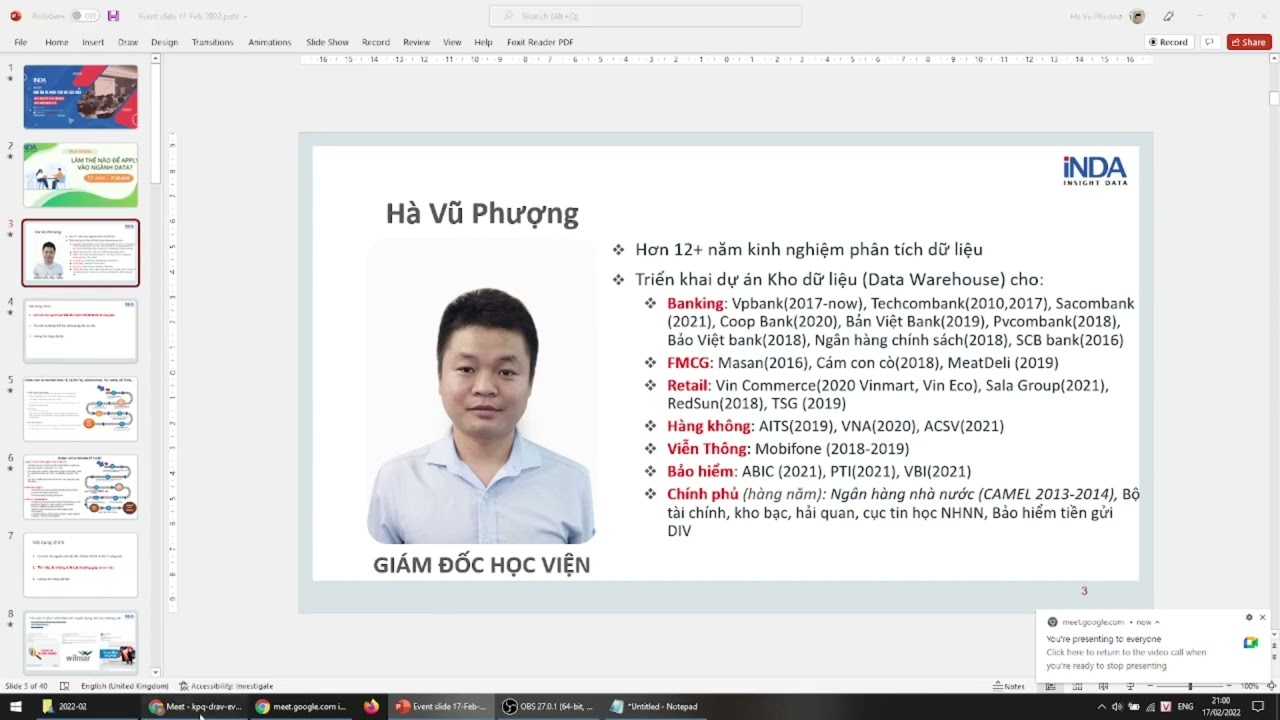Screen dimensions: 1280x720
Task: Toggle the Notes pane button
Action: click(x=1009, y=686)
